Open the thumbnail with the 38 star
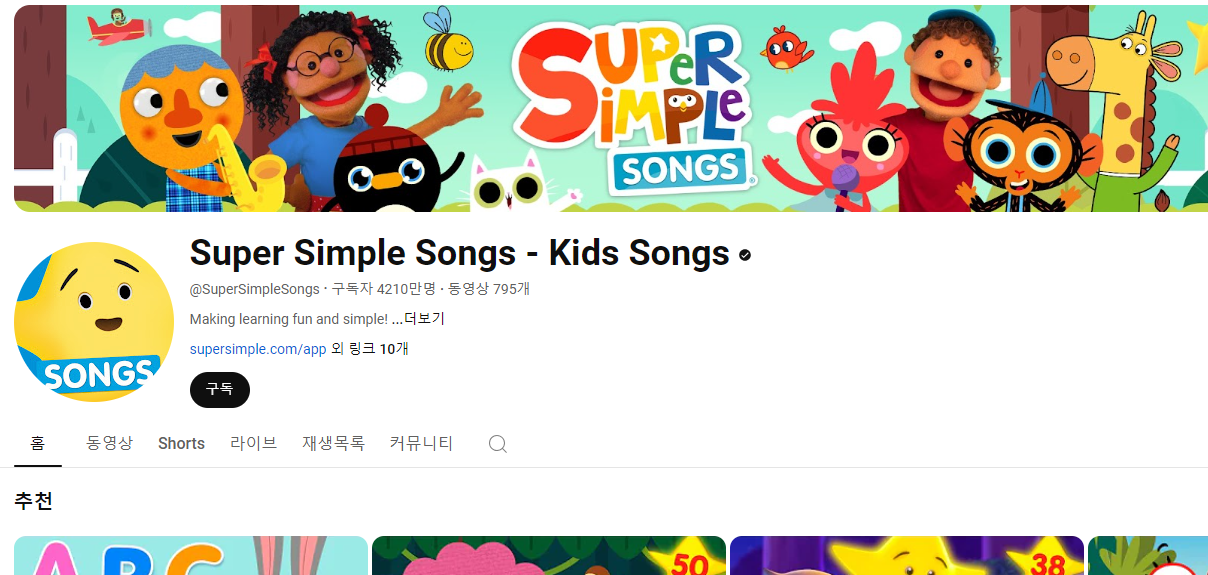This screenshot has height=575, width=1208. pyautogui.click(x=907, y=556)
